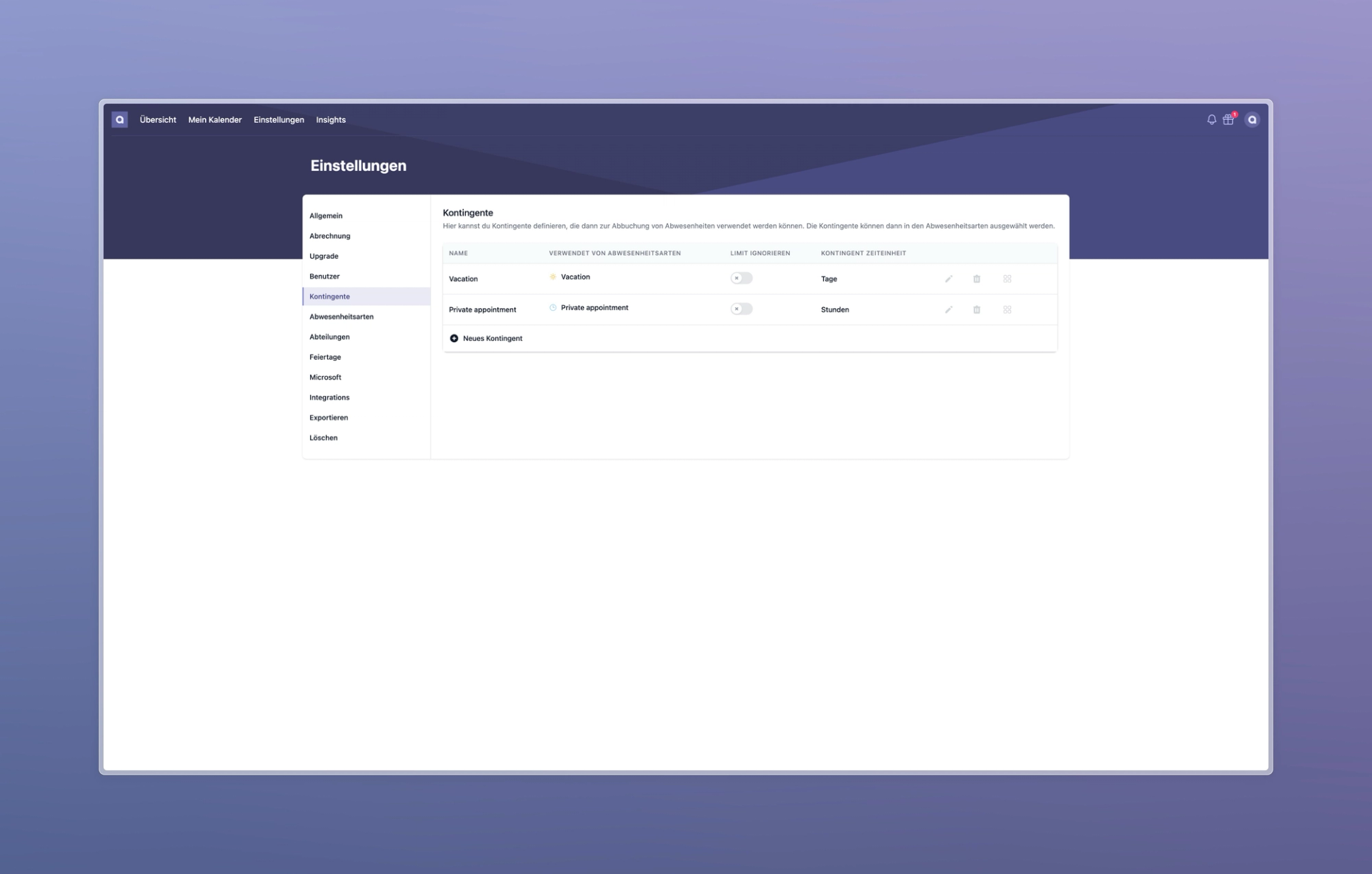Screen dimensions: 1372x874
Task: Delete the Vacation quota via trash icon
Action: (977, 279)
